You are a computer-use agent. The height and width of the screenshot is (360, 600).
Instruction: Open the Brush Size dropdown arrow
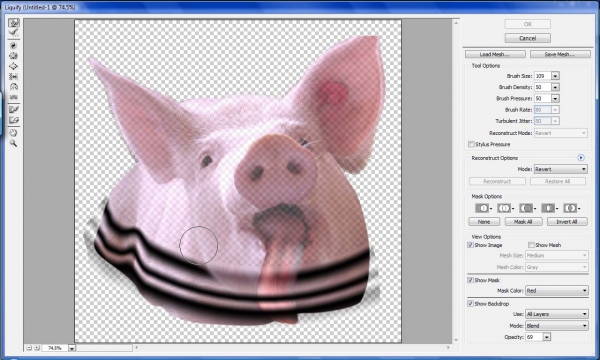pos(555,76)
